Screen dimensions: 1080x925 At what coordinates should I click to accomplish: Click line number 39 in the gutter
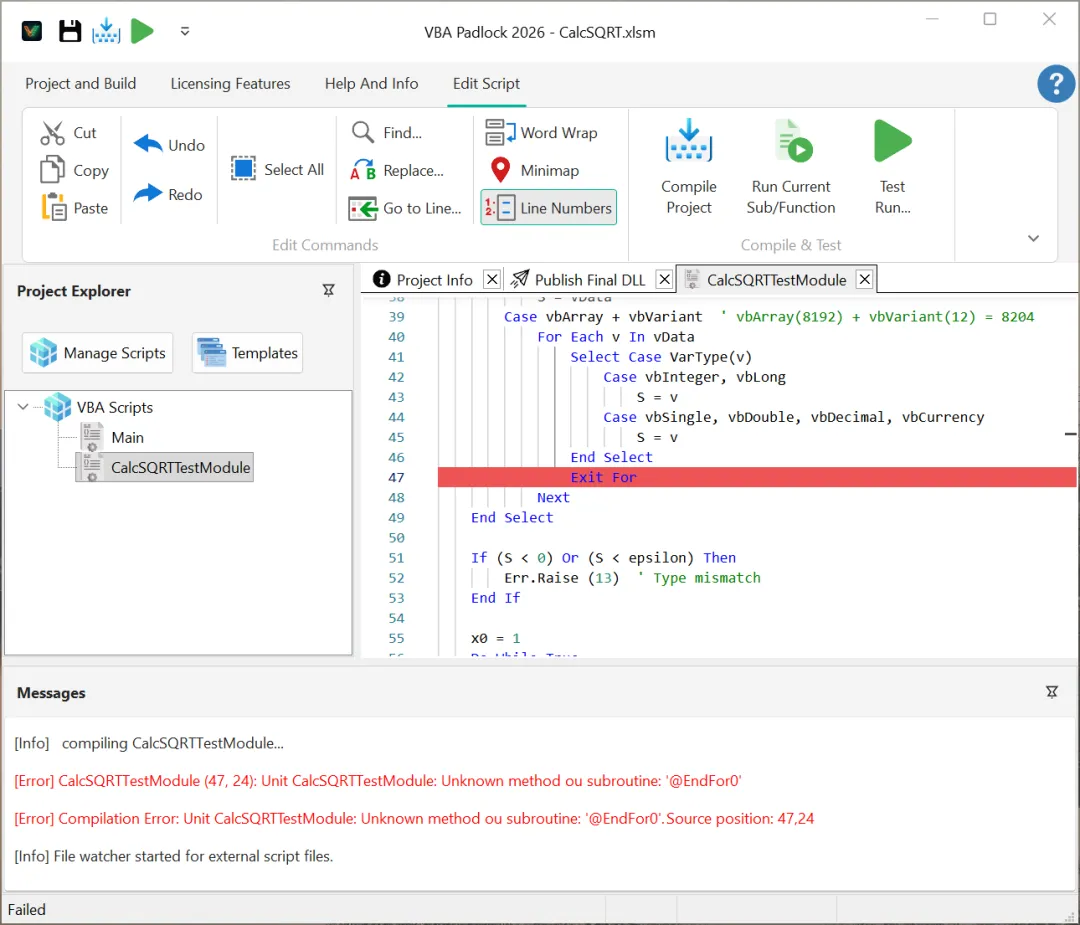coord(396,317)
